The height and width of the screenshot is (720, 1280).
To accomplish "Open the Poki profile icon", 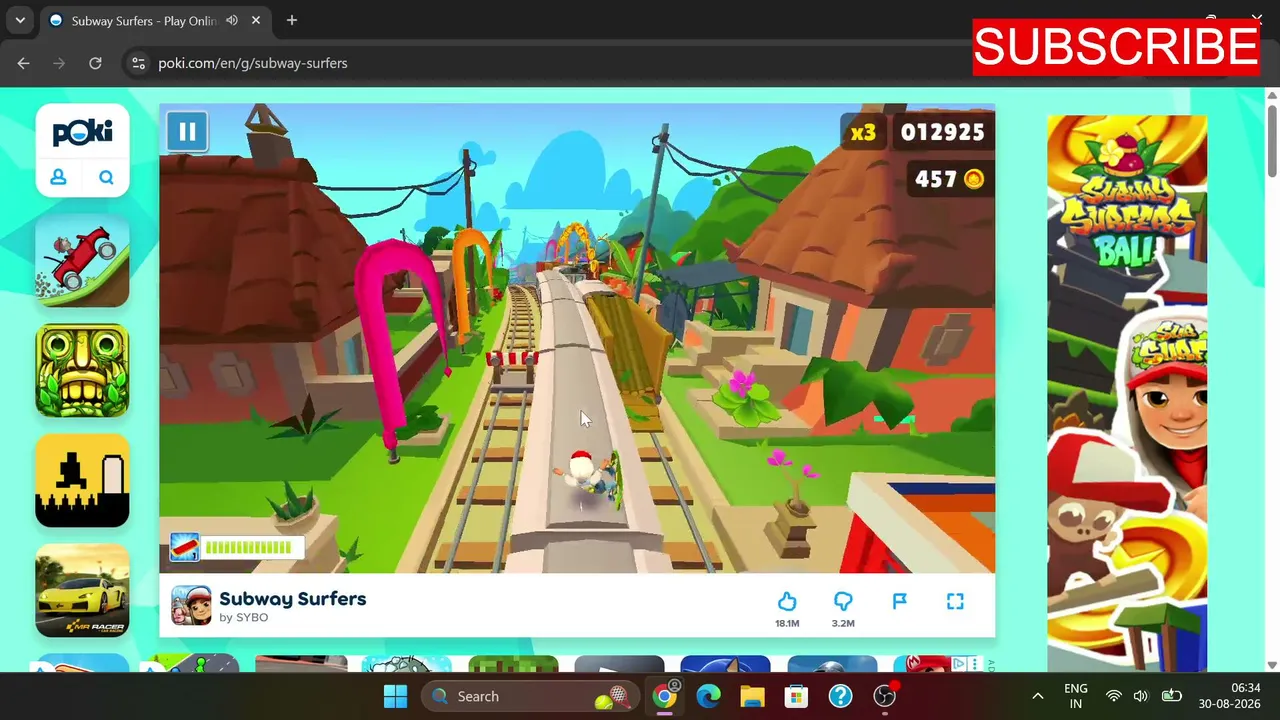I will pos(58,177).
